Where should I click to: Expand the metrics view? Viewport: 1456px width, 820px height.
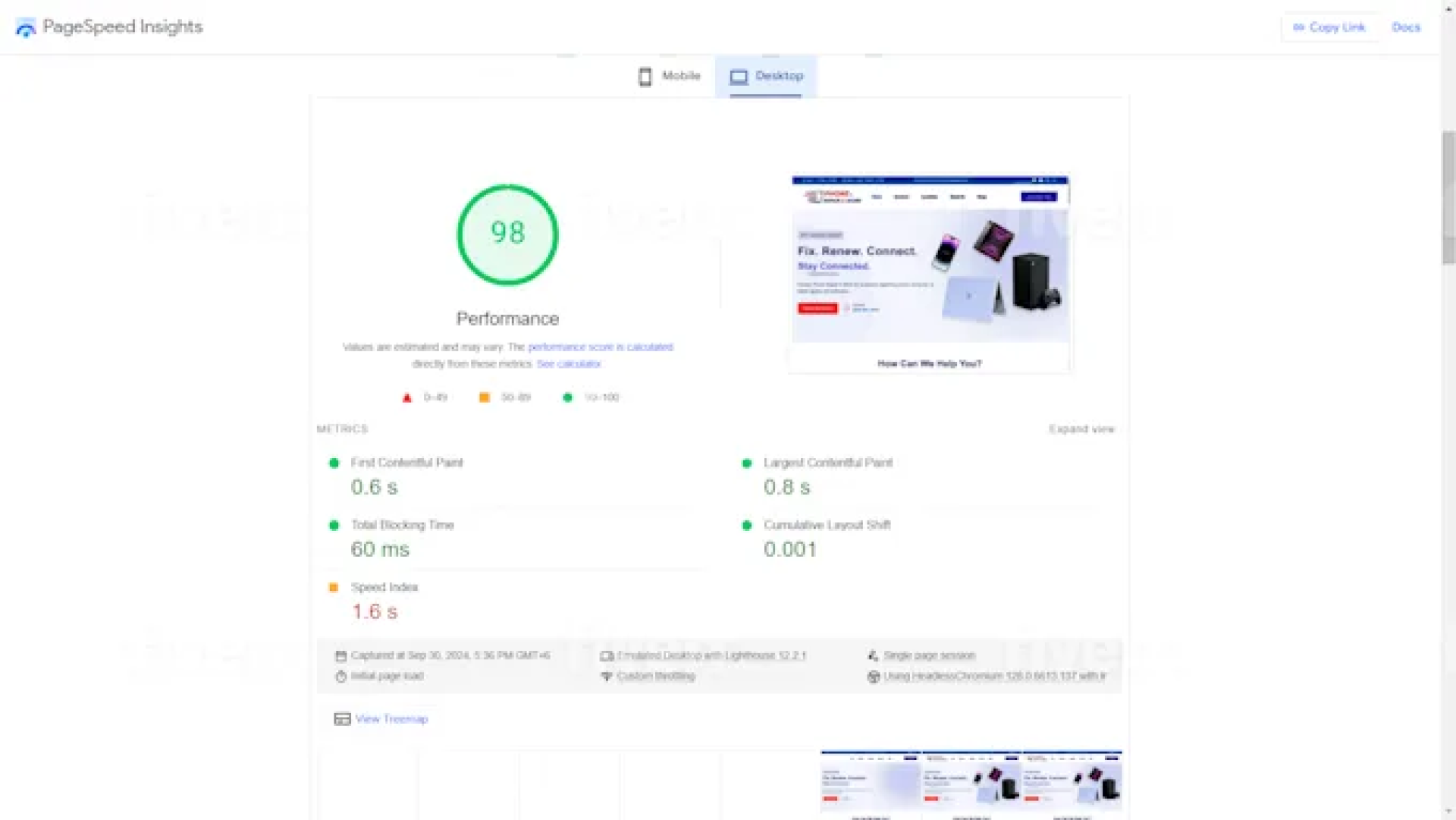1081,429
